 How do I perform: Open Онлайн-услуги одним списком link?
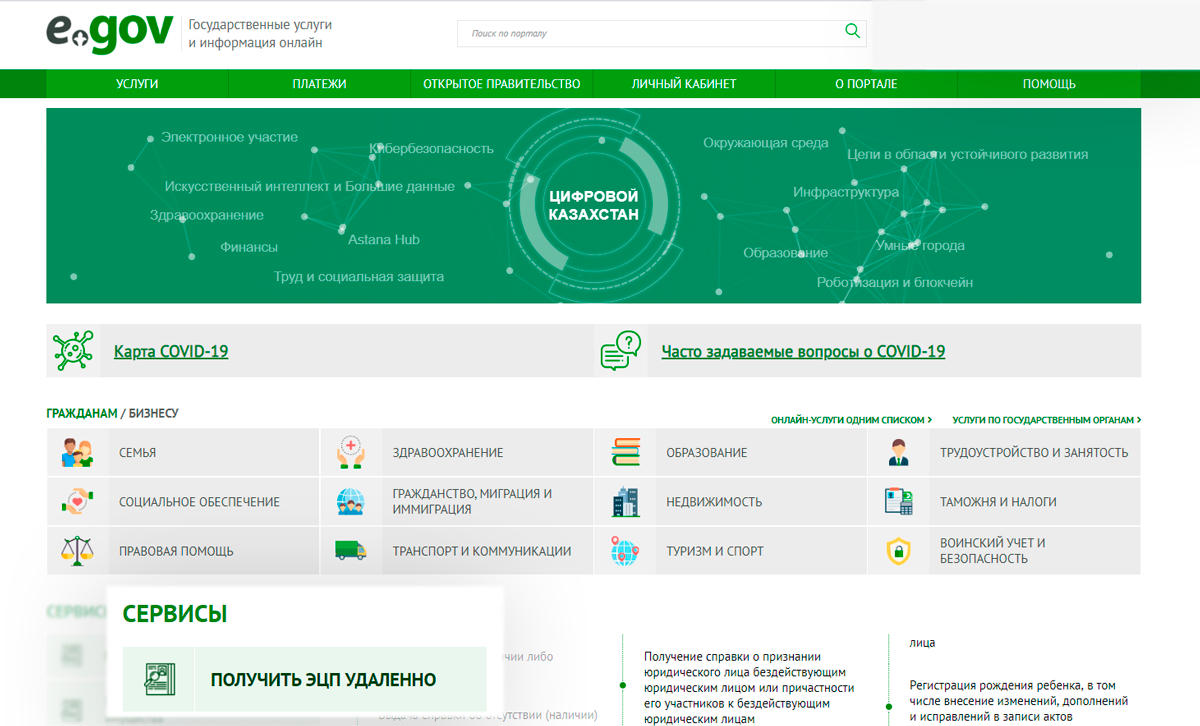(x=851, y=421)
